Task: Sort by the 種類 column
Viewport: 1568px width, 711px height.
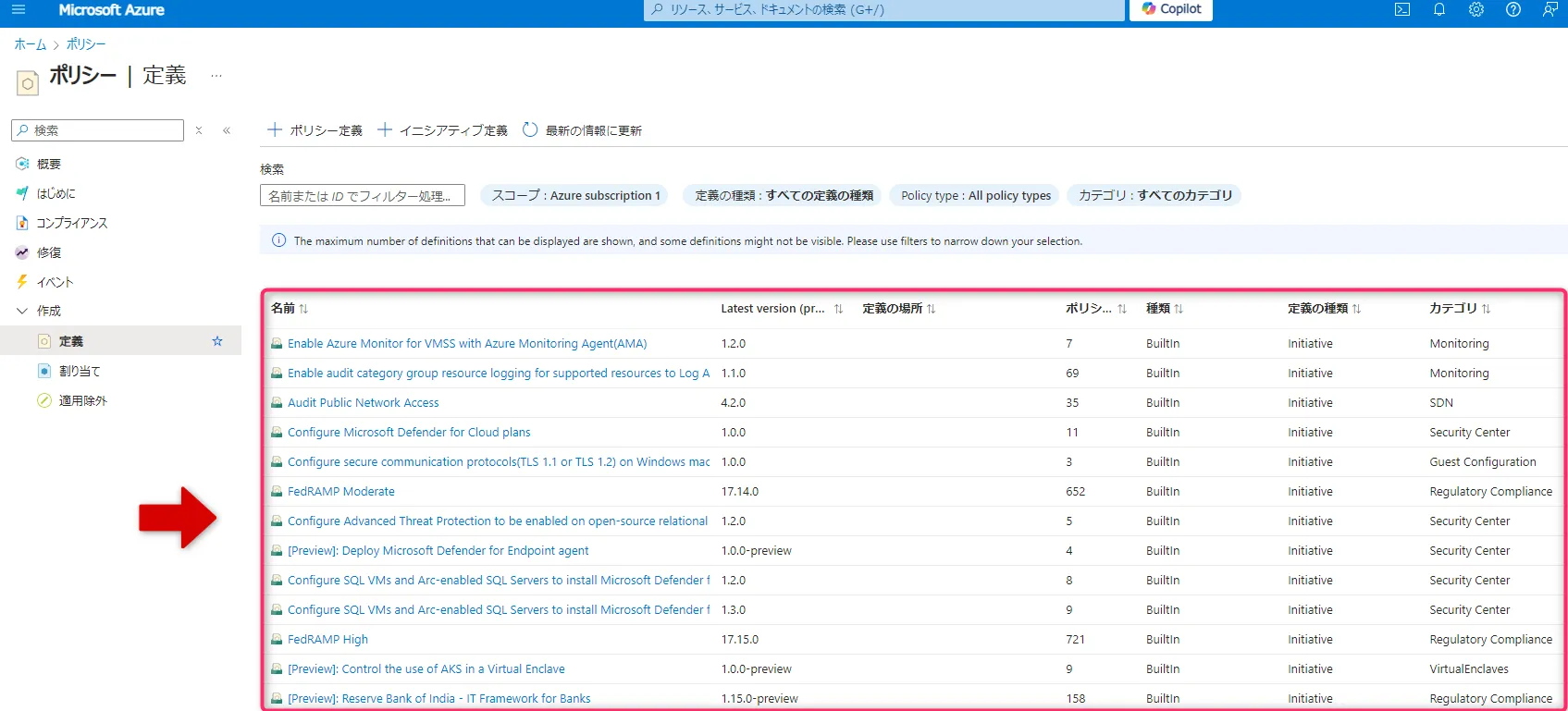Action: (x=1165, y=309)
